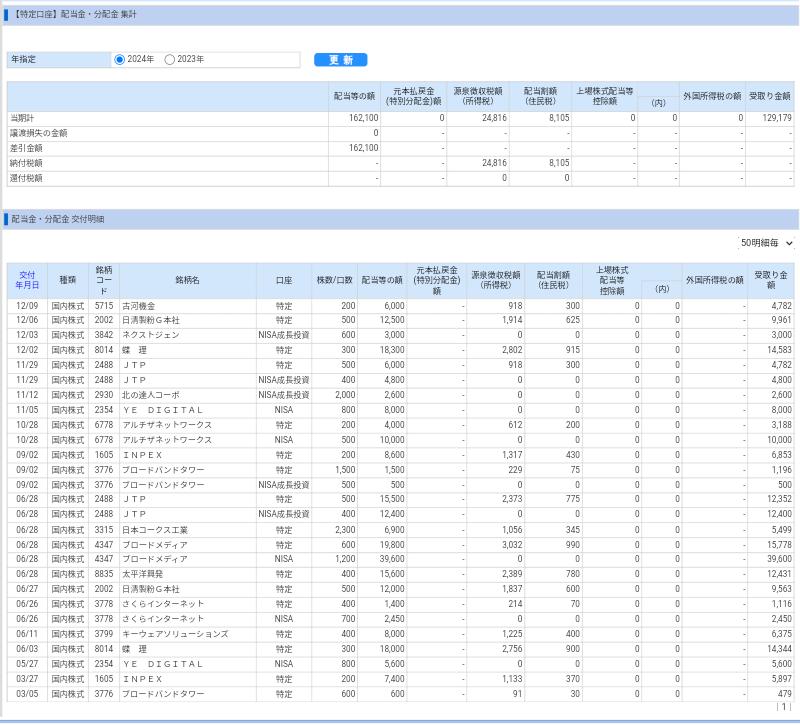Screen dimensions: 800x725
Task: Click the 162,100 value in the 当期計 row
Action: 364,118
